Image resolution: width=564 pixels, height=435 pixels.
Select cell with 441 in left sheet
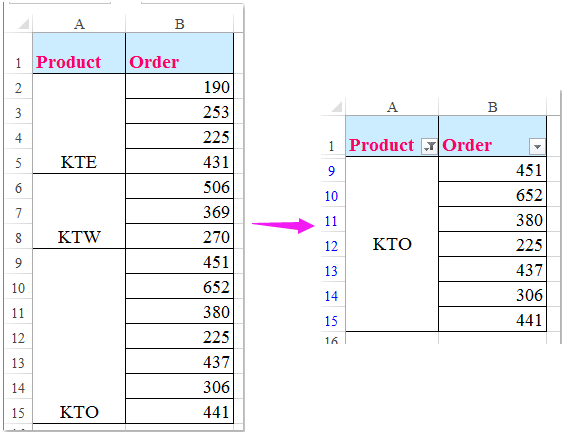(179, 411)
